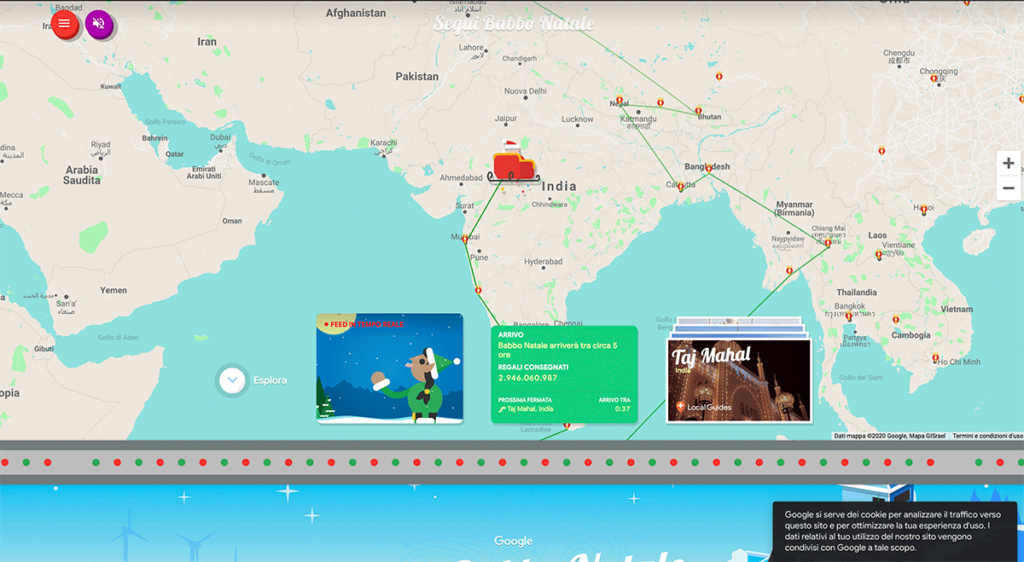Screen dimensions: 1024x562
Task: Click the Nepal gift pin
Action: [619, 100]
